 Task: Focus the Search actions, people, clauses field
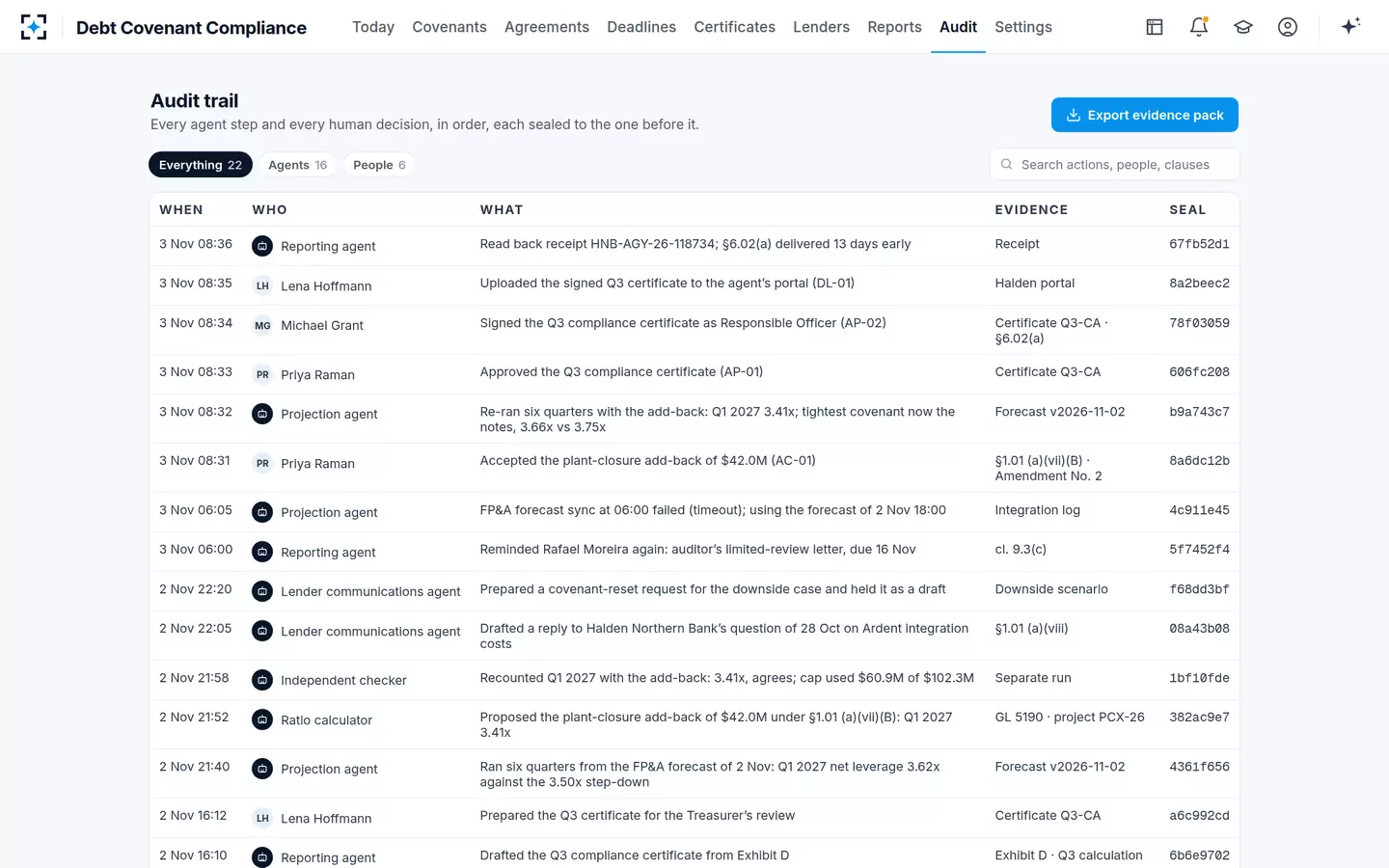[x=1115, y=165]
